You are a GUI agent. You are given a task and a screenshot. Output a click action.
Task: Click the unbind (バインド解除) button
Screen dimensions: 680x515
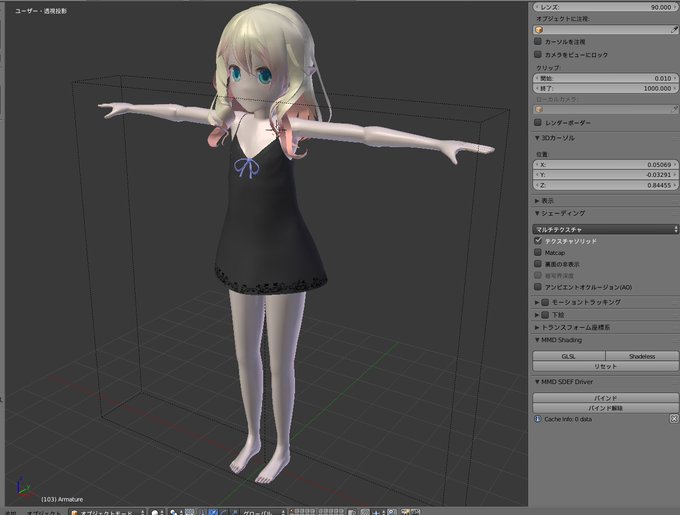(605, 408)
